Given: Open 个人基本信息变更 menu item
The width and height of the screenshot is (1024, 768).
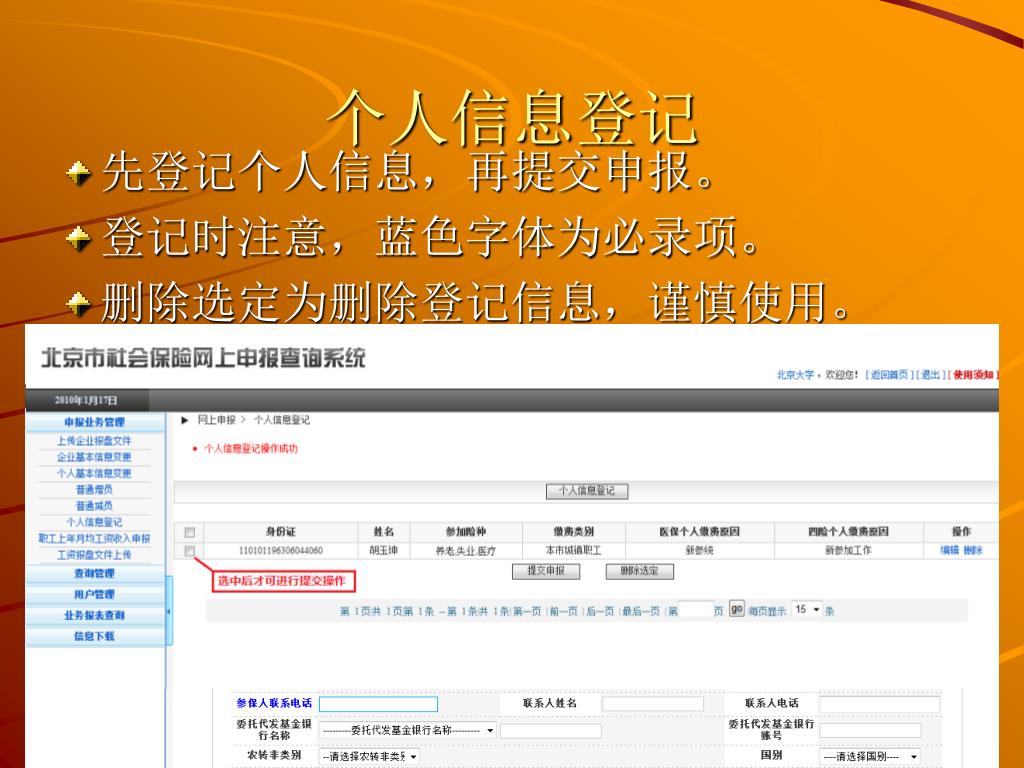Looking at the screenshot, I should 94,473.
